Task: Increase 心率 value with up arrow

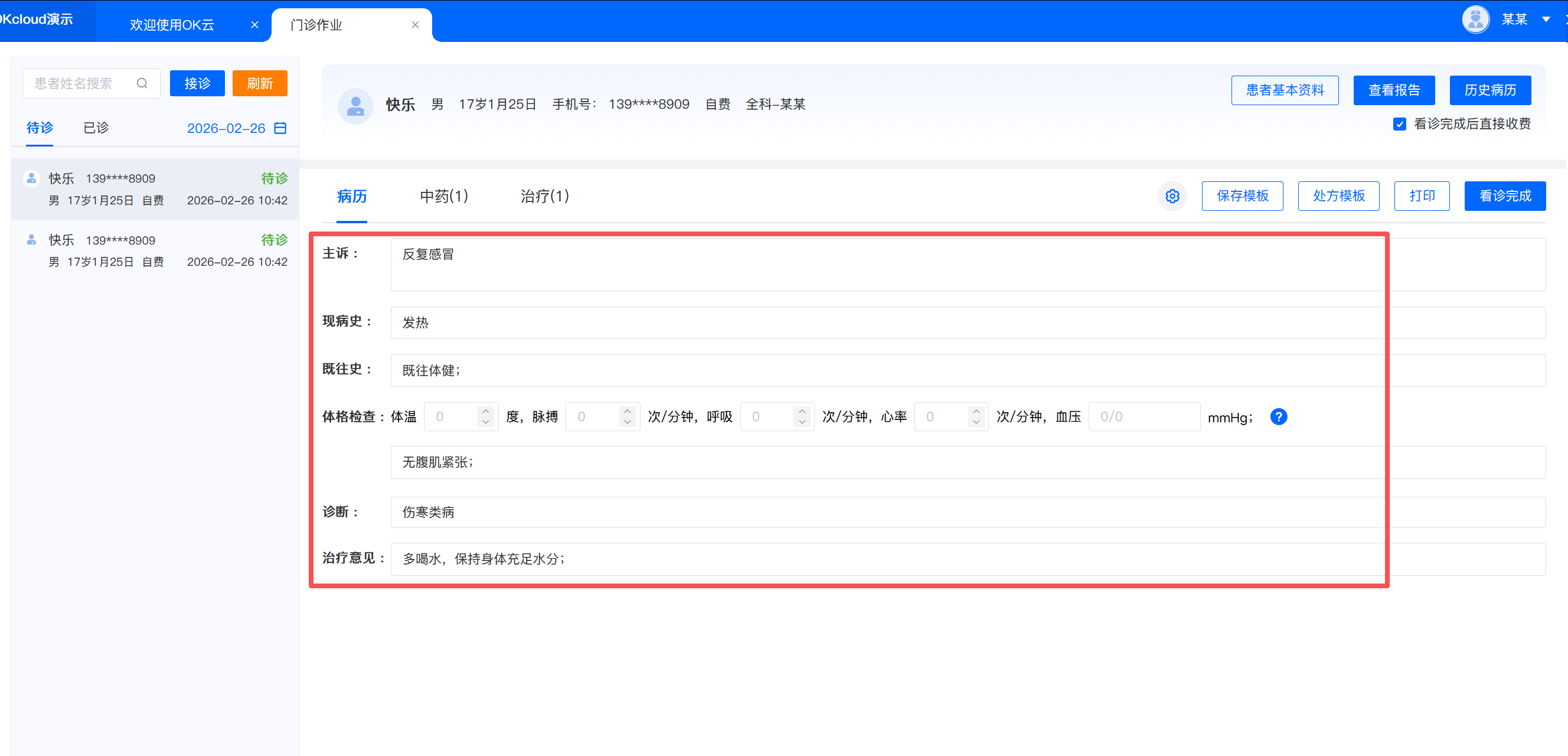Action: click(x=976, y=411)
